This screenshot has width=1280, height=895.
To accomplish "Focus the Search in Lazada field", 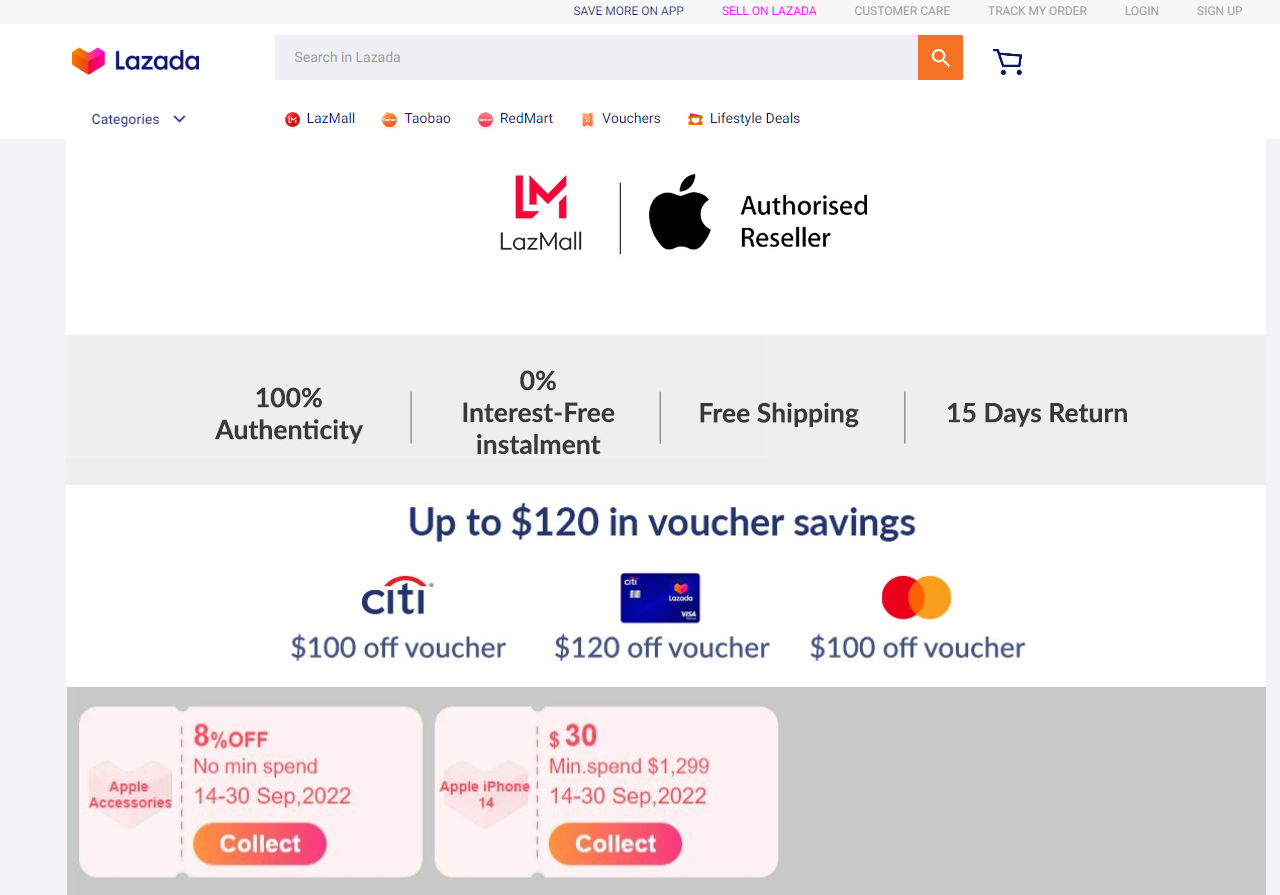I will pos(596,58).
